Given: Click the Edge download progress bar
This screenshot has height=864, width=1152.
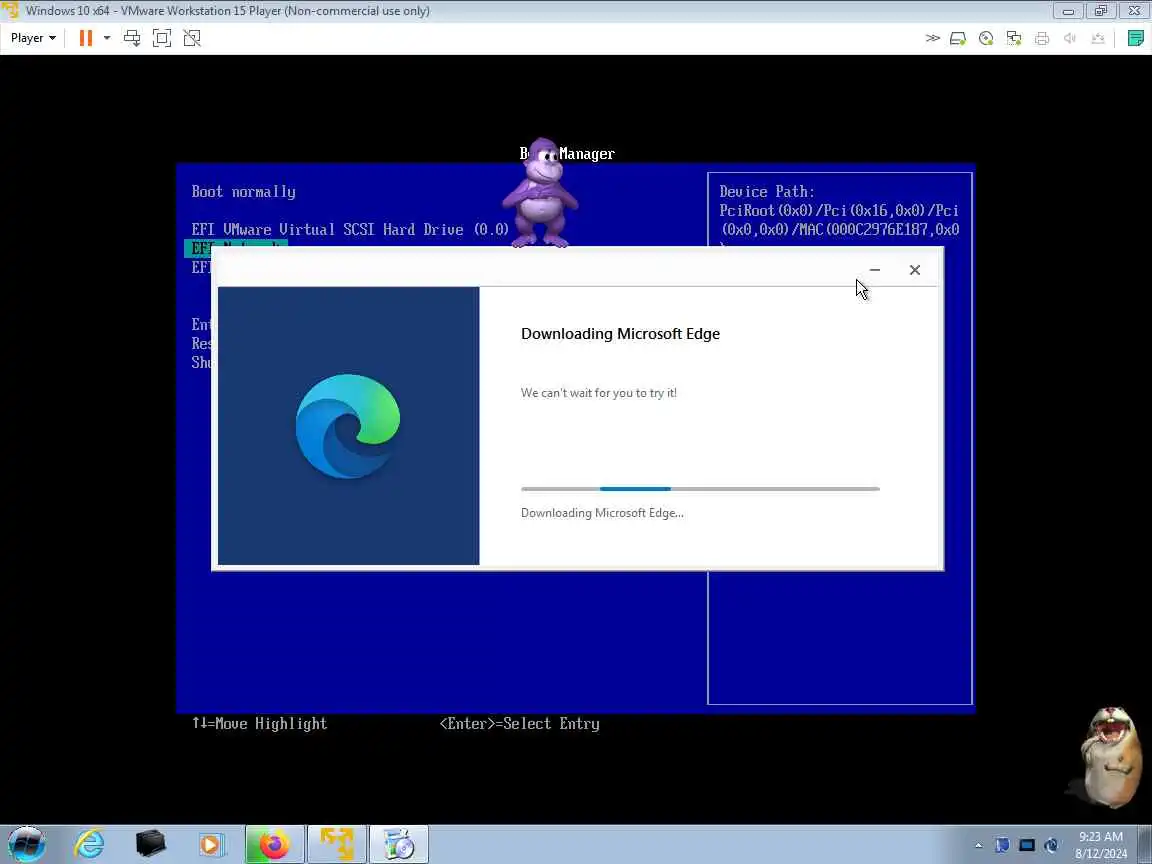Looking at the screenshot, I should (x=700, y=489).
